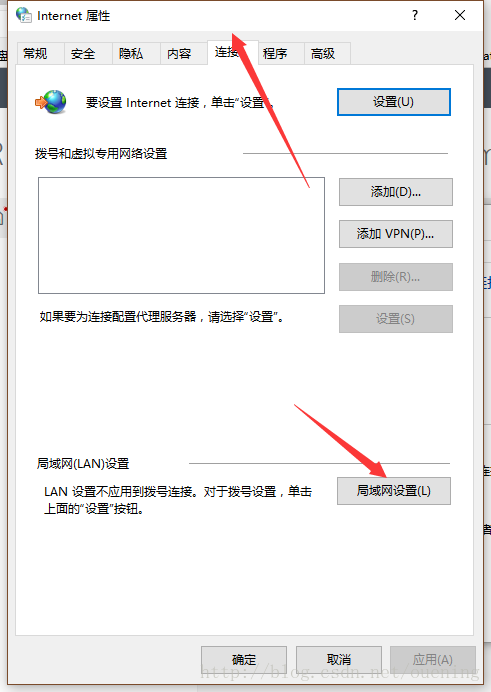Click inside the dial-up and VPN list box
The height and width of the screenshot is (692, 491).
click(x=181, y=235)
